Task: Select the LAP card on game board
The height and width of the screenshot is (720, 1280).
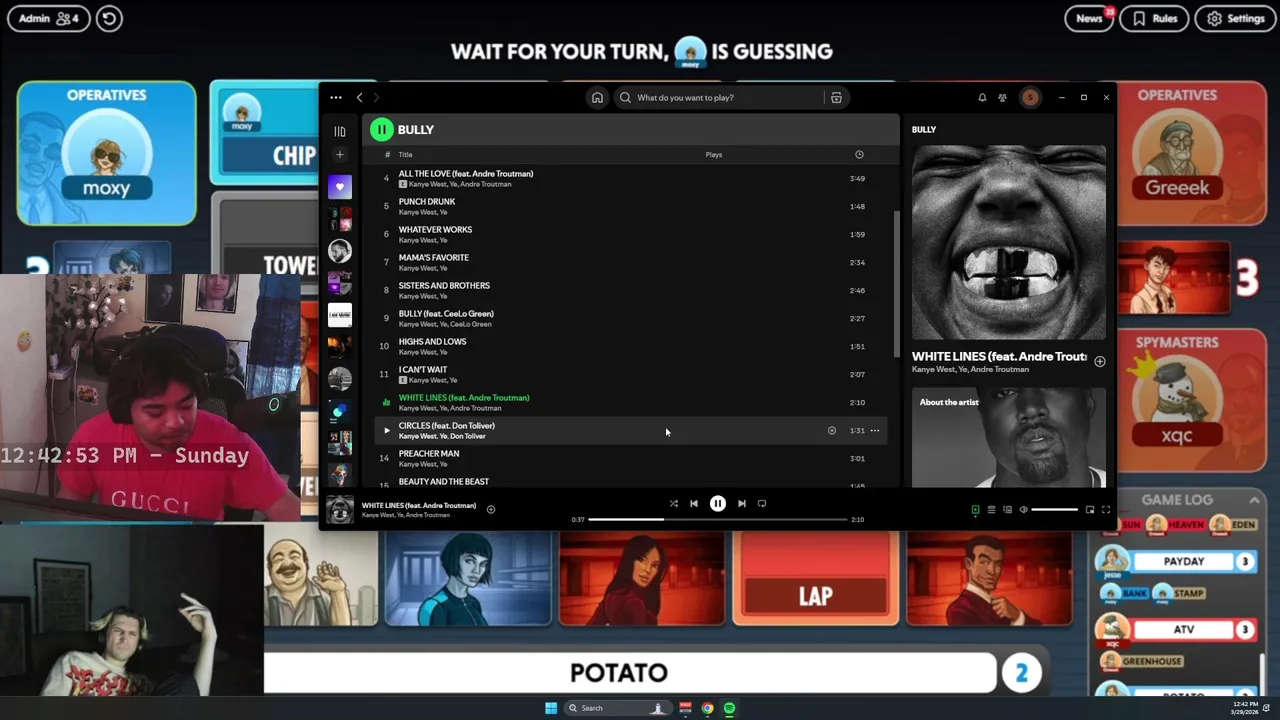Action: 815,580
